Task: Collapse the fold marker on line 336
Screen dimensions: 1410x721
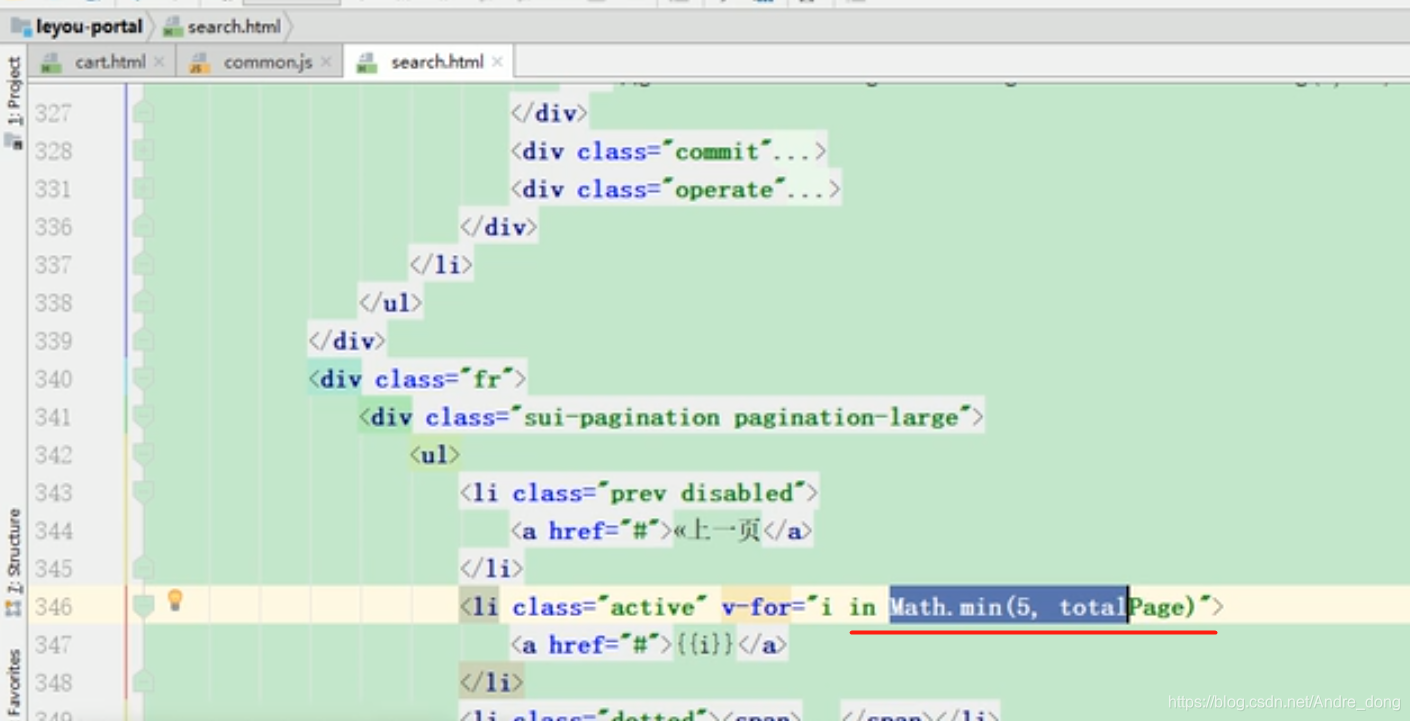Action: [x=143, y=227]
